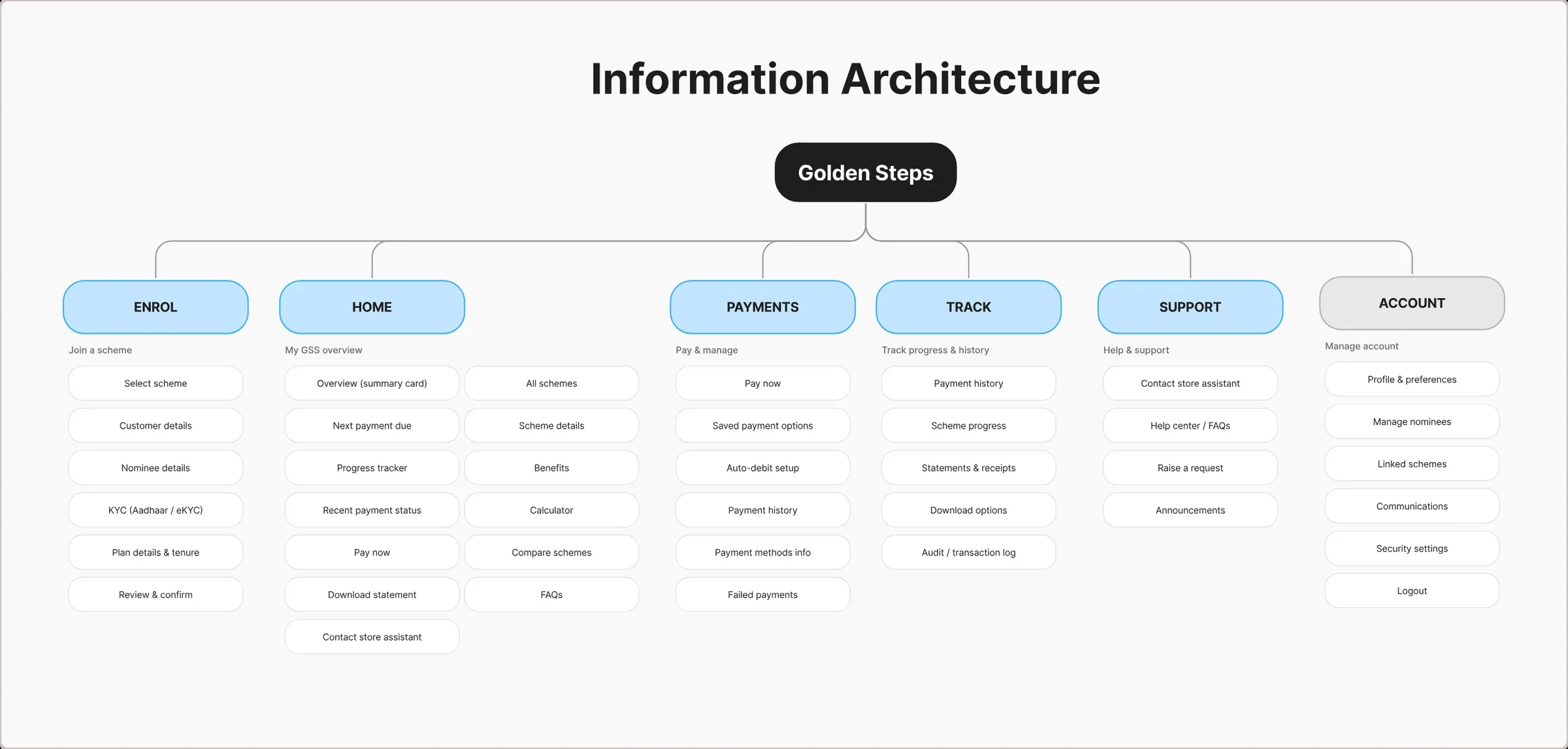The height and width of the screenshot is (749, 1568).
Task: Select the grey ACCOUNT category box
Action: (1412, 303)
